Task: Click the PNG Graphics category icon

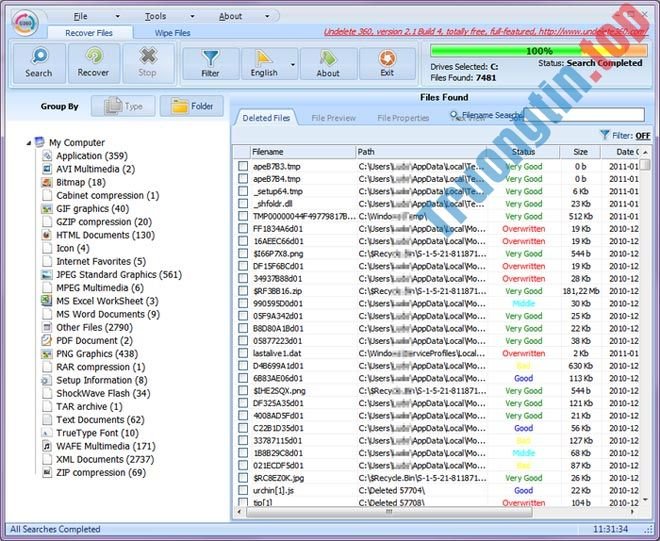Action: pos(47,354)
